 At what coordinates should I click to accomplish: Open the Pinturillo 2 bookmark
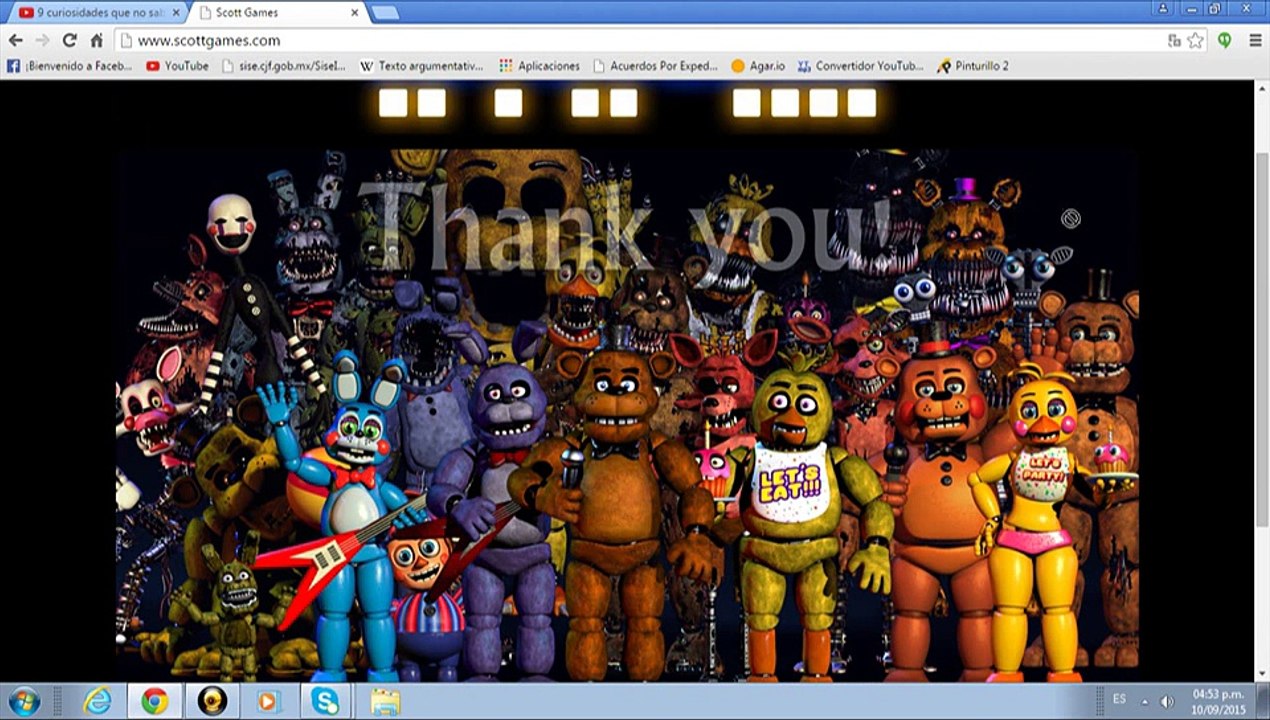pos(973,66)
